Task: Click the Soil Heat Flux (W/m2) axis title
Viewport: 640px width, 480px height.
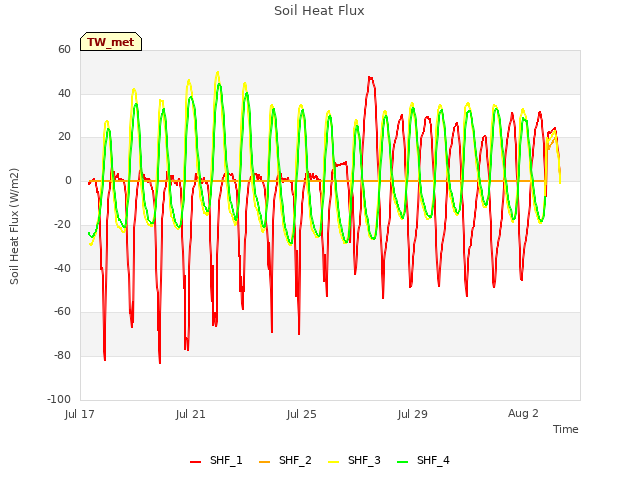Action: (14, 226)
